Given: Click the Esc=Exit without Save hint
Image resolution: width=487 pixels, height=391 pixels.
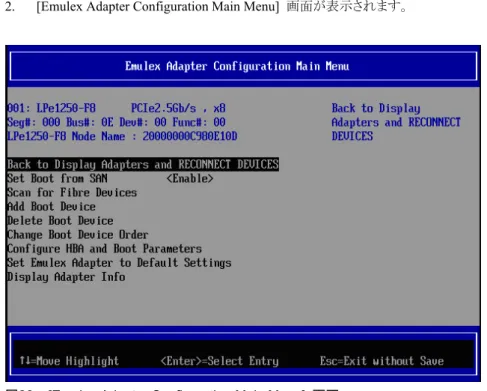Looking at the screenshot, I should coord(382,361).
